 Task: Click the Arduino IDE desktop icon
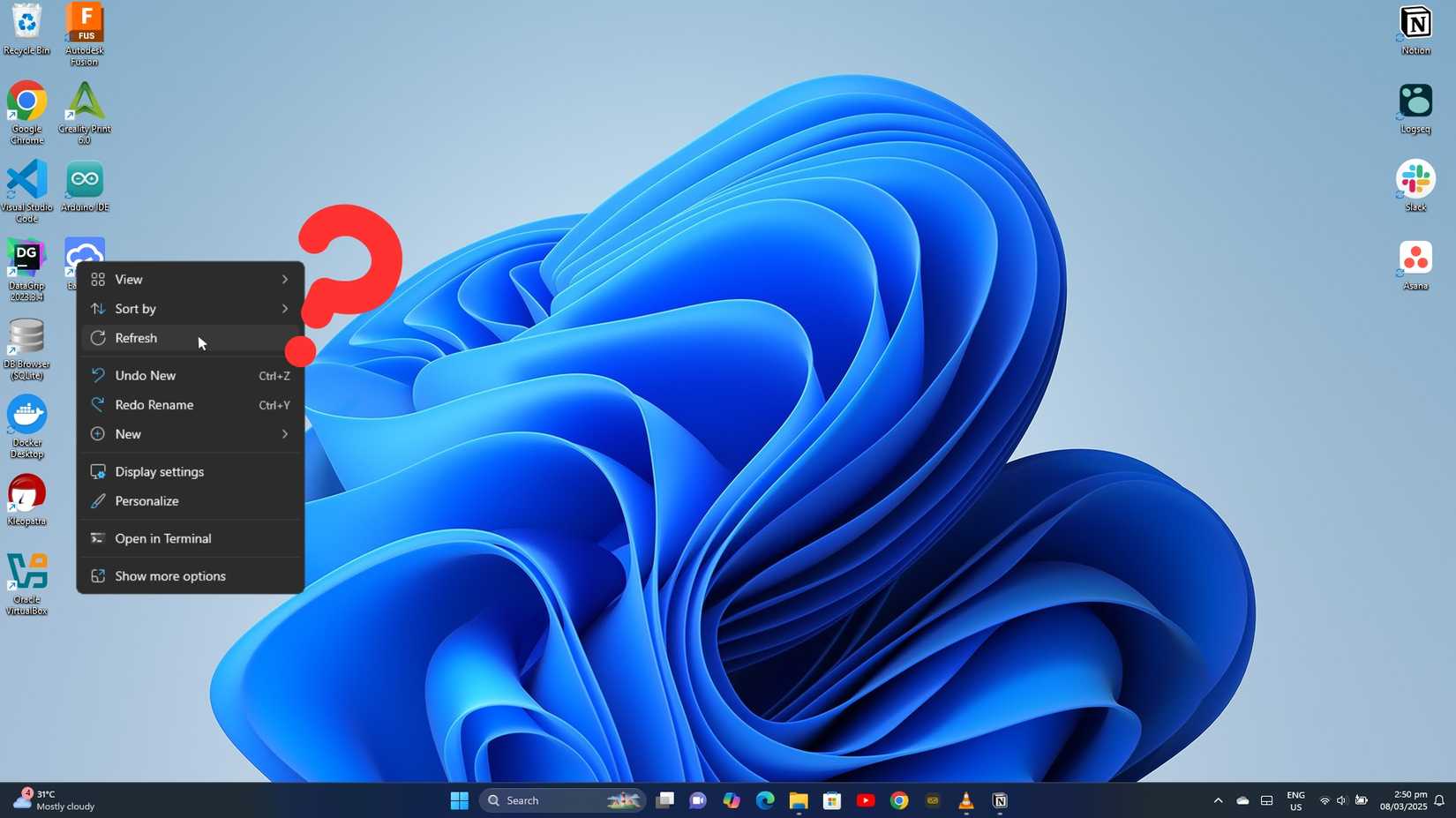click(x=85, y=186)
